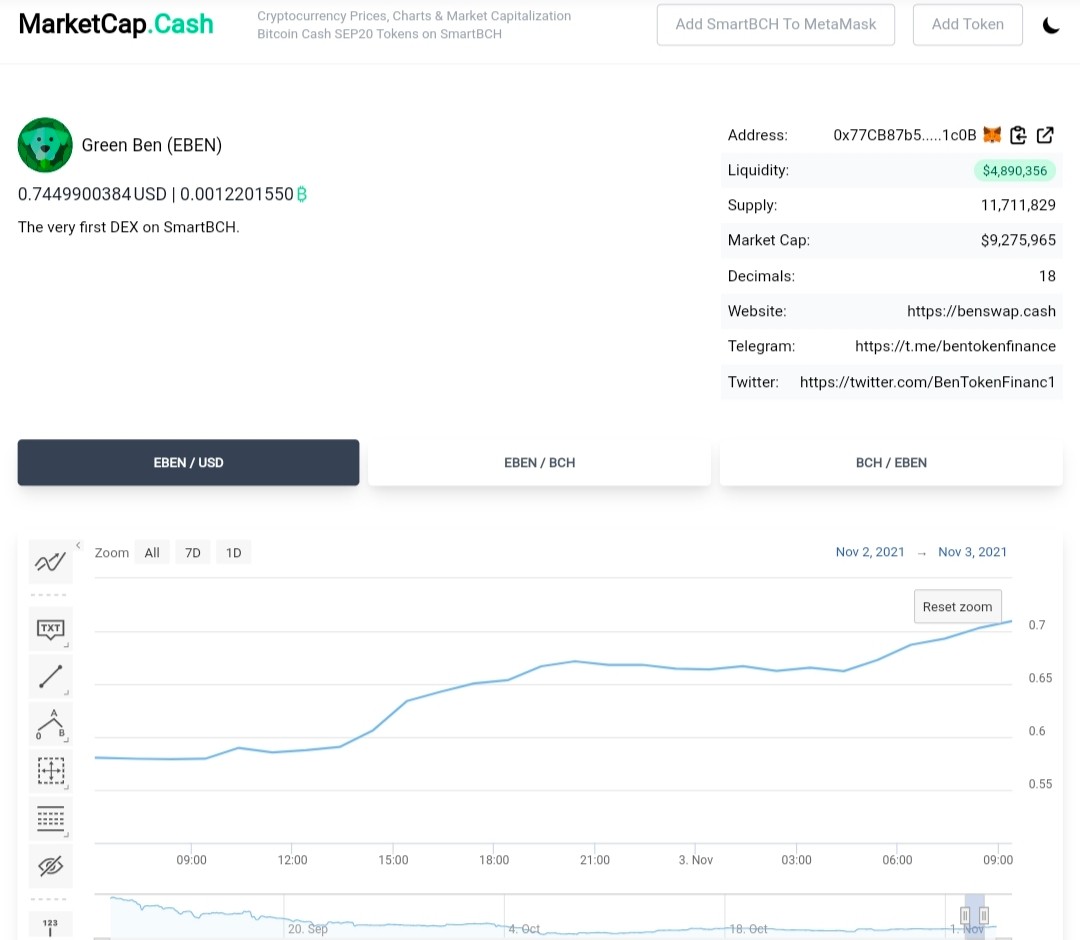Open address in explorer external-link icon
The height and width of the screenshot is (940, 1080).
click(1045, 135)
